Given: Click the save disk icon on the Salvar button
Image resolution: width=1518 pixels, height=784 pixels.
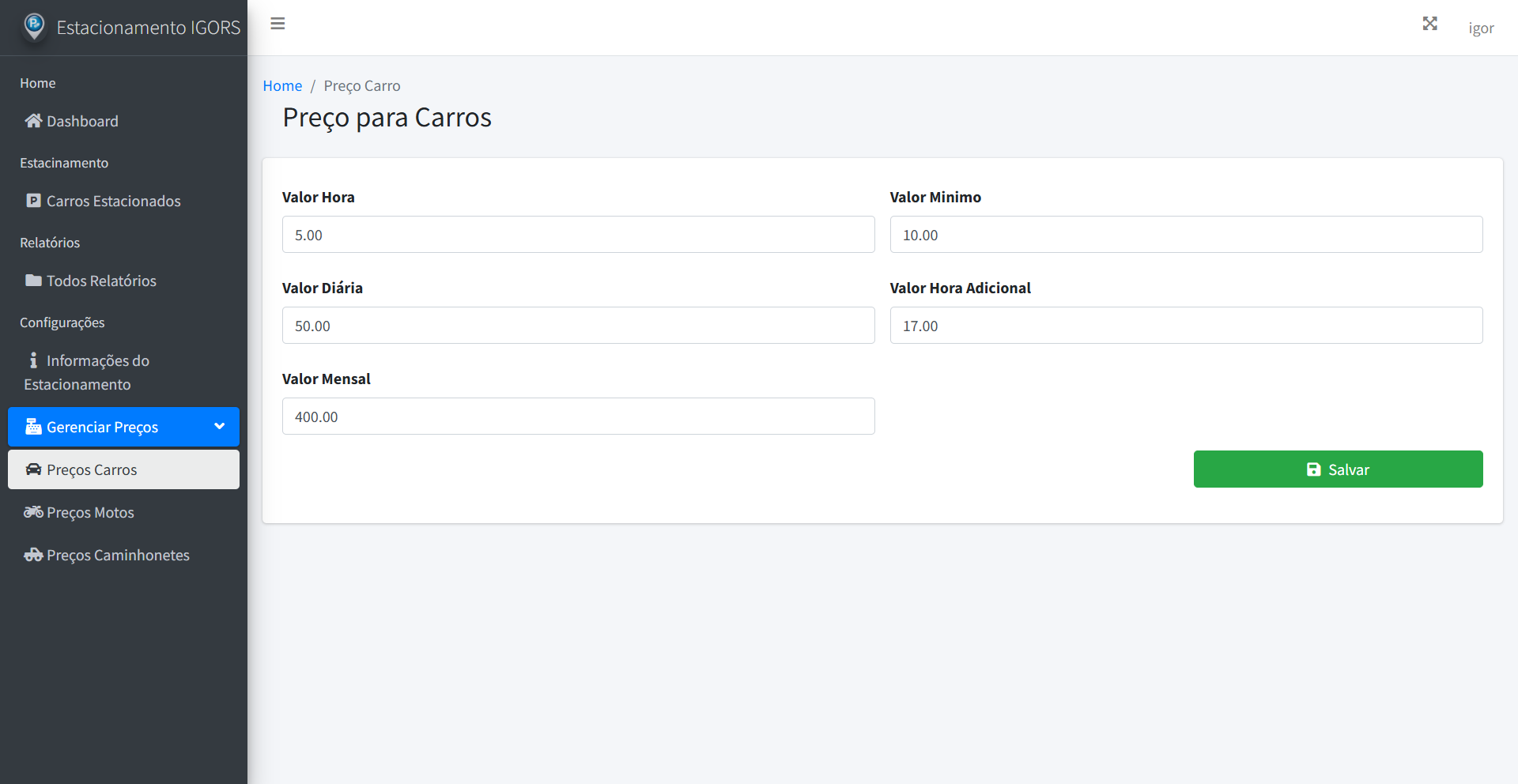Looking at the screenshot, I should (1314, 469).
